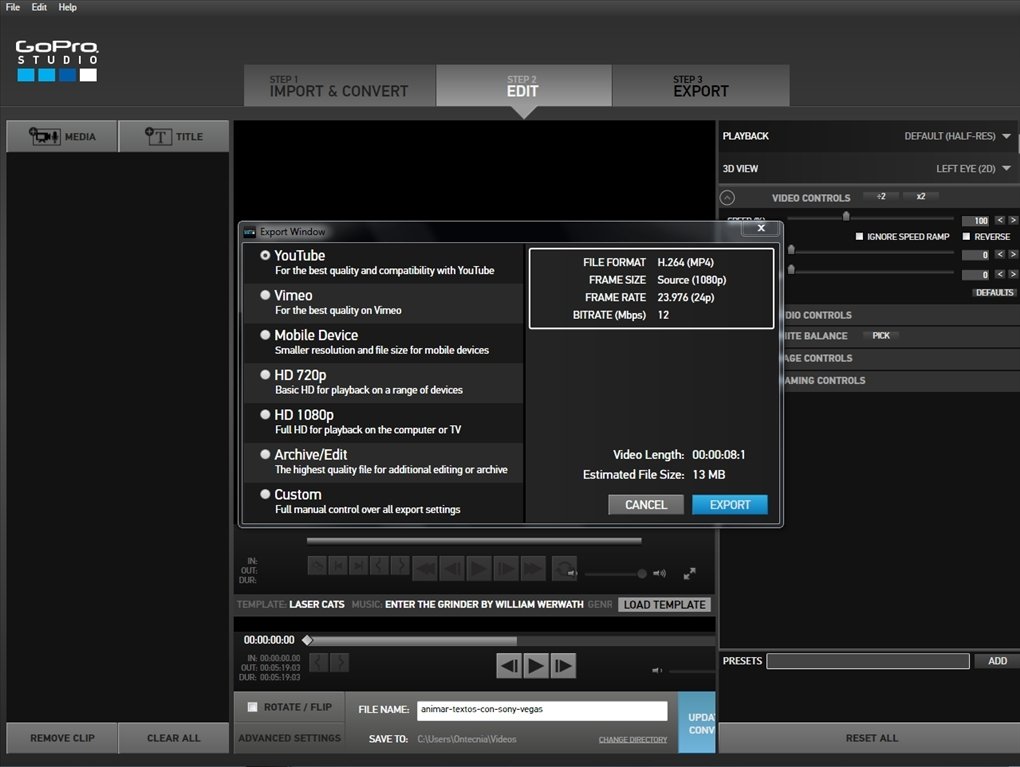
Task: Switch to Step 2 Edit tab
Action: tap(524, 85)
